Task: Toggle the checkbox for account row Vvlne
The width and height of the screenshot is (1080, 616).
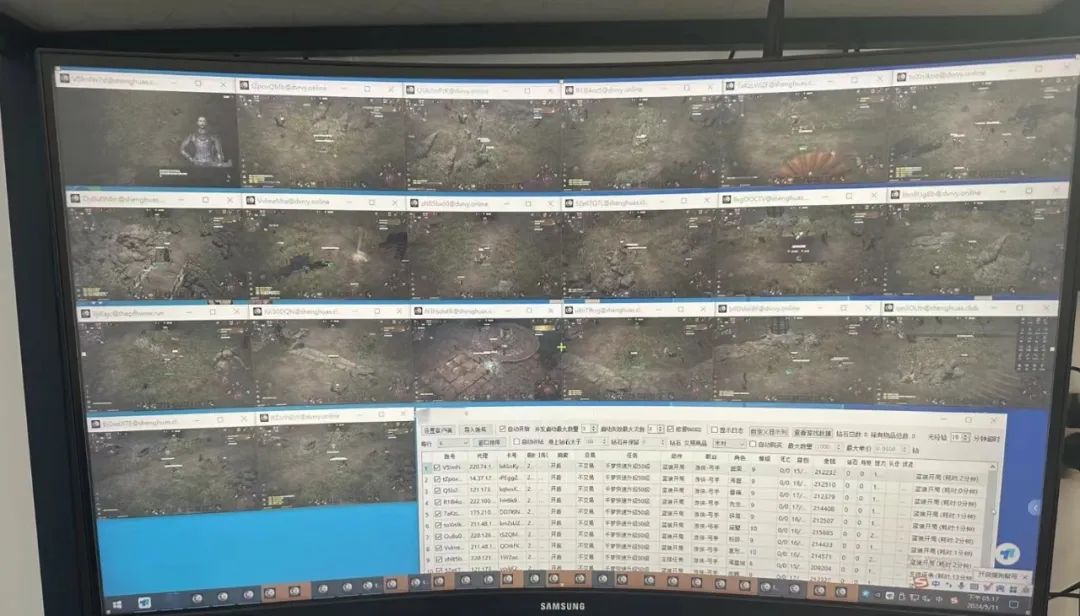Action: (438, 548)
